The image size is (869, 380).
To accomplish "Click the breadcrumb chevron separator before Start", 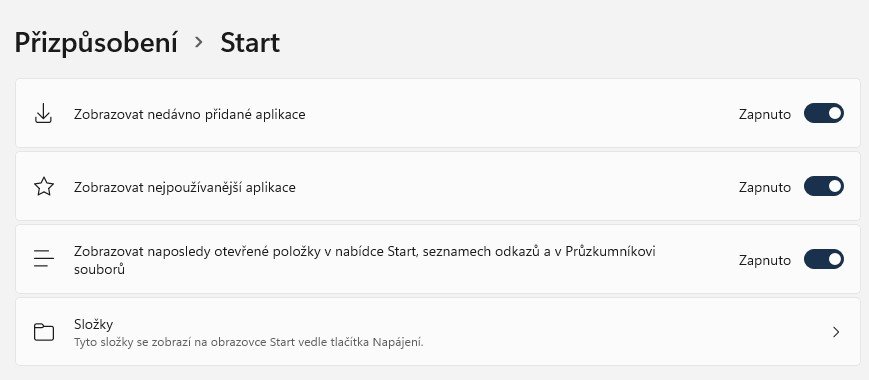I will coord(199,43).
